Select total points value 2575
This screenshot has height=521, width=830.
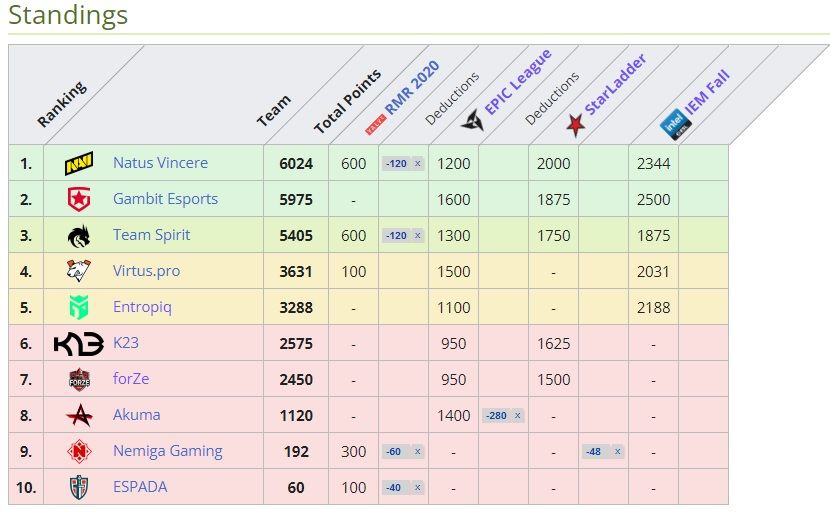pos(296,344)
